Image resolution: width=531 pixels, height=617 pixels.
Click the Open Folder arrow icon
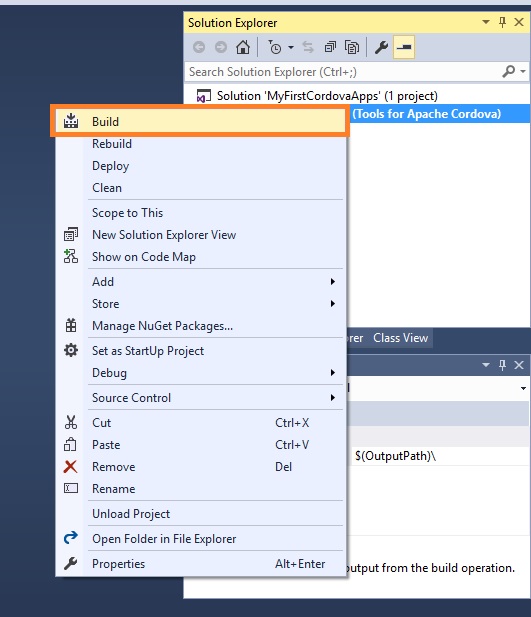(71, 538)
